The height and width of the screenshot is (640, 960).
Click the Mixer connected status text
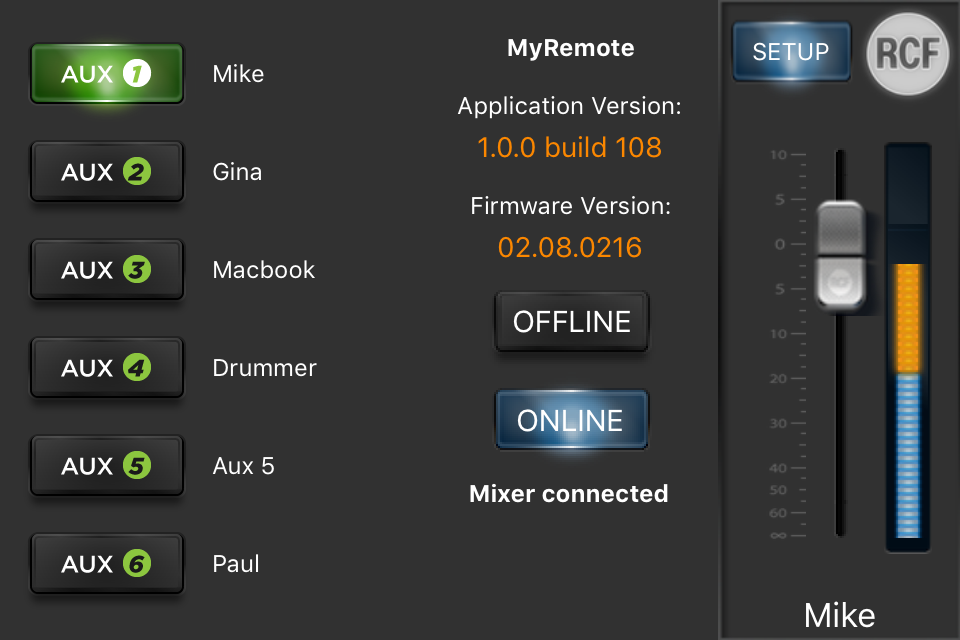click(x=568, y=493)
